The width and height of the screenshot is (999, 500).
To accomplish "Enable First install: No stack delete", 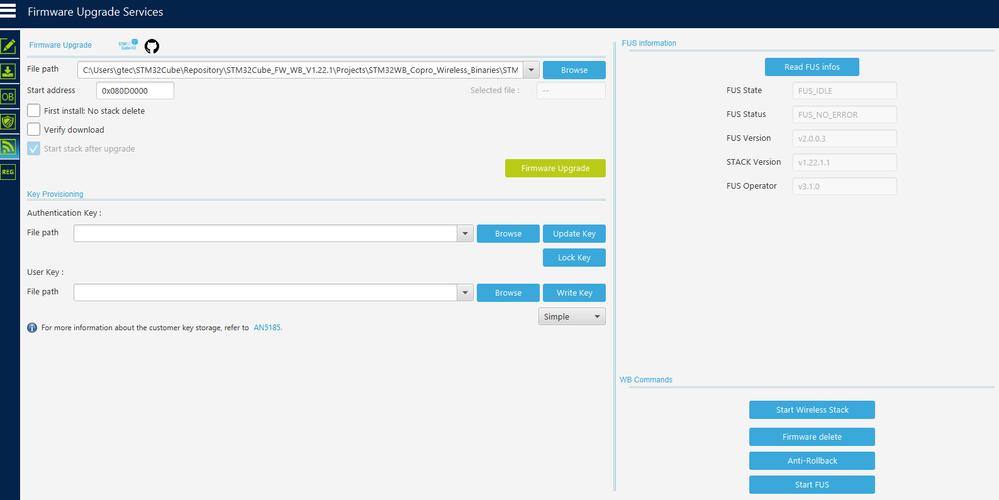I will tap(34, 111).
